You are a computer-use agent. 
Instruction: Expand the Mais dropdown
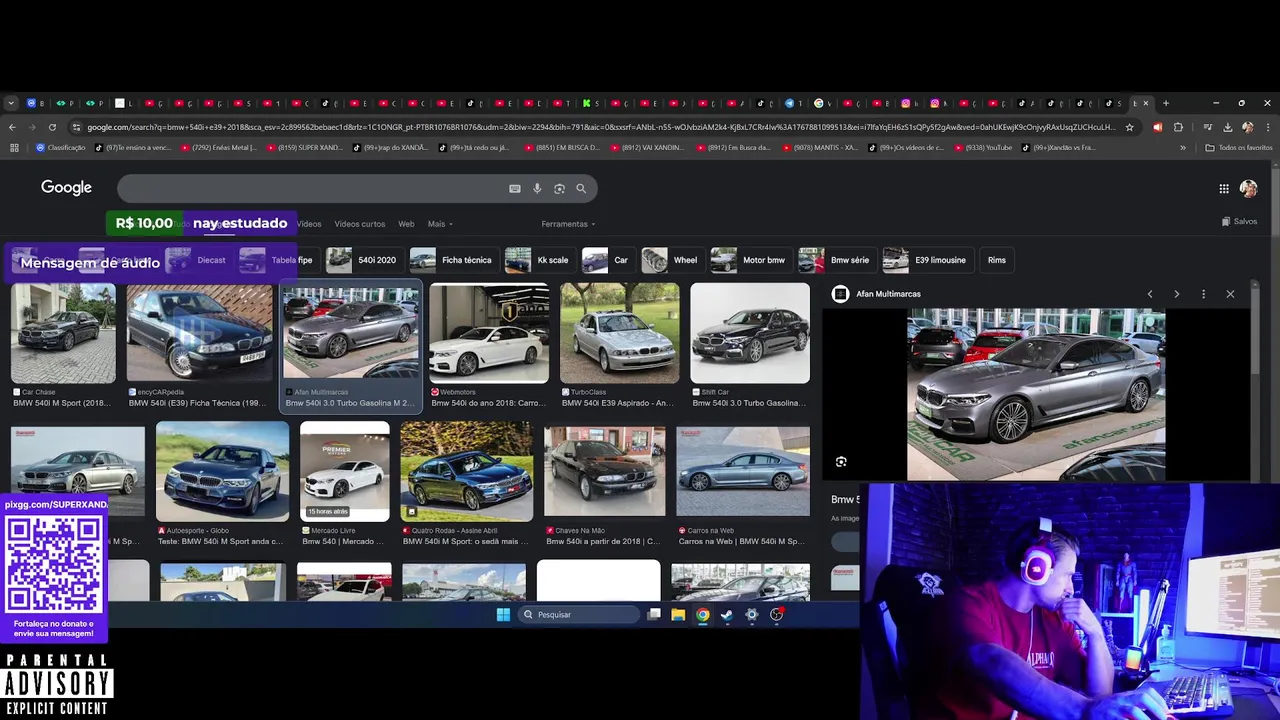[440, 224]
